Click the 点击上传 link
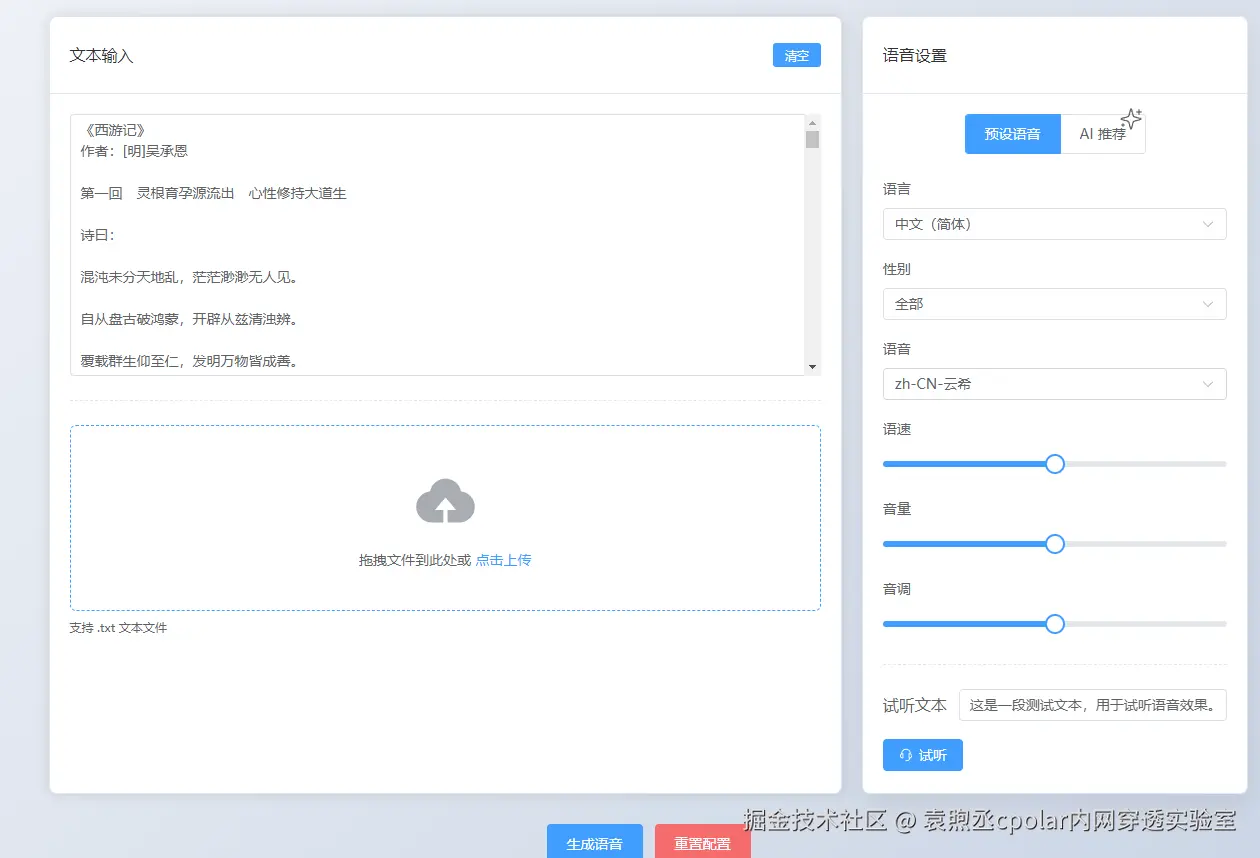Viewport: 1260px width, 858px height. [503, 560]
